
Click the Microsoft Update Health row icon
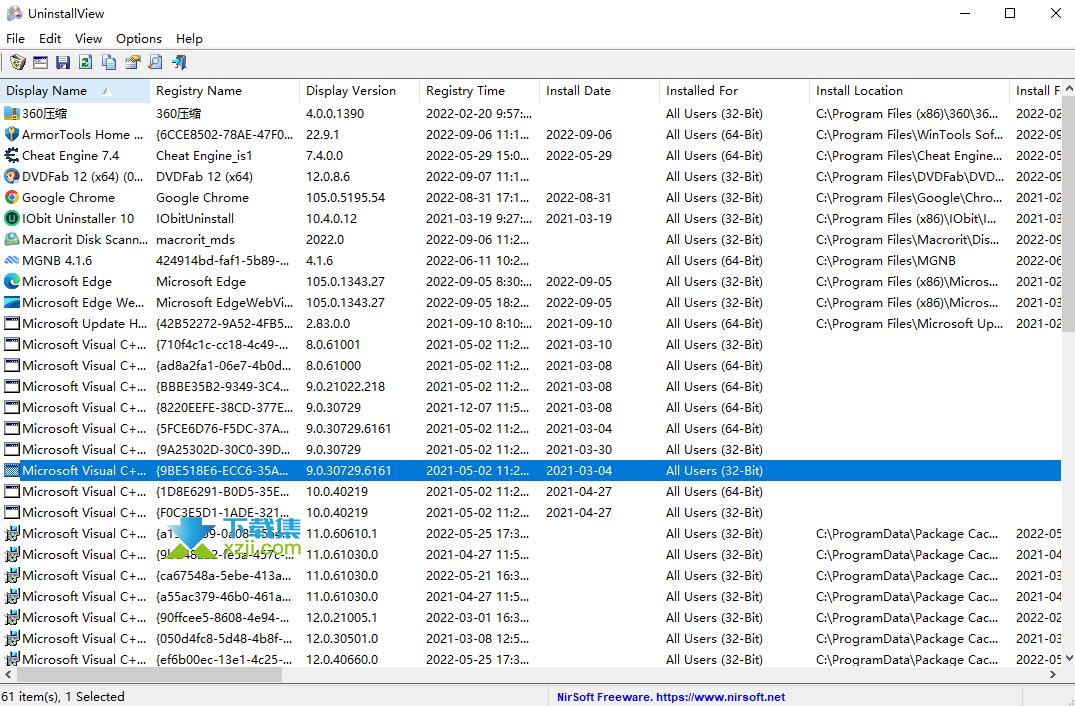pyautogui.click(x=12, y=324)
